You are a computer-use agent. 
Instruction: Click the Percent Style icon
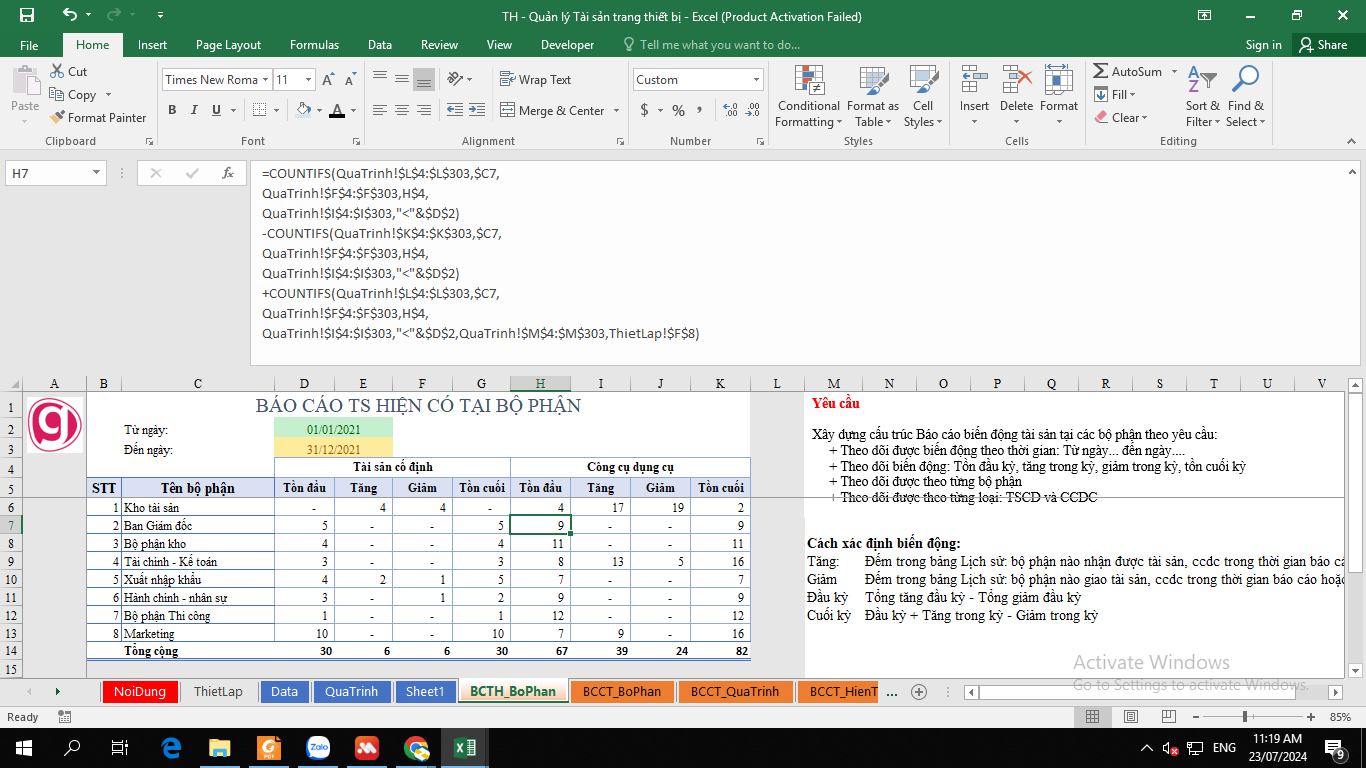coord(678,110)
